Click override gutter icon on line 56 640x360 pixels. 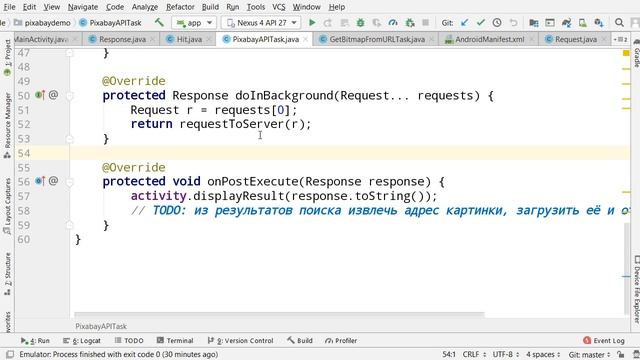pyautogui.click(x=40, y=181)
